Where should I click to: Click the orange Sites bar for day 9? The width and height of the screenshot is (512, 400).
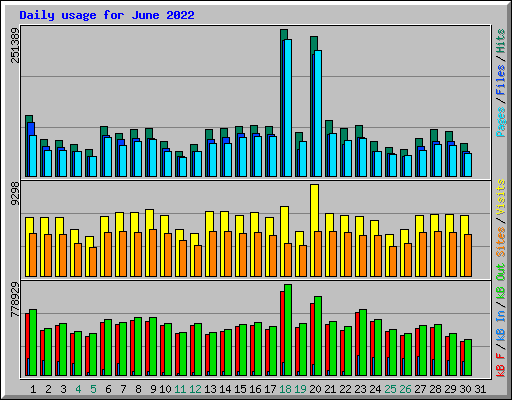coord(153,253)
